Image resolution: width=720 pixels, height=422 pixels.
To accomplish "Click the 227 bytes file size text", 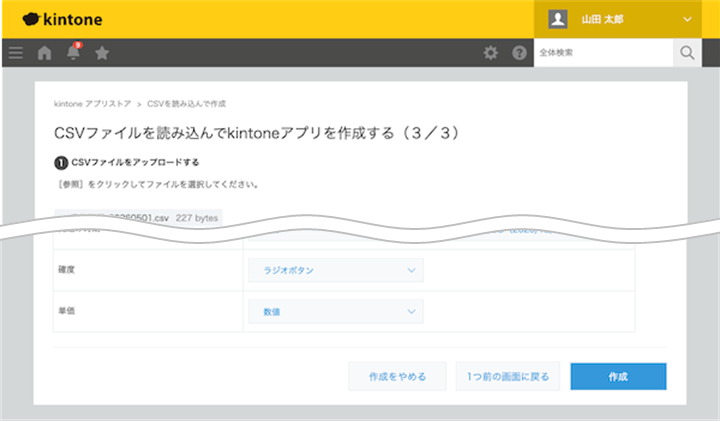I will coord(197,218).
